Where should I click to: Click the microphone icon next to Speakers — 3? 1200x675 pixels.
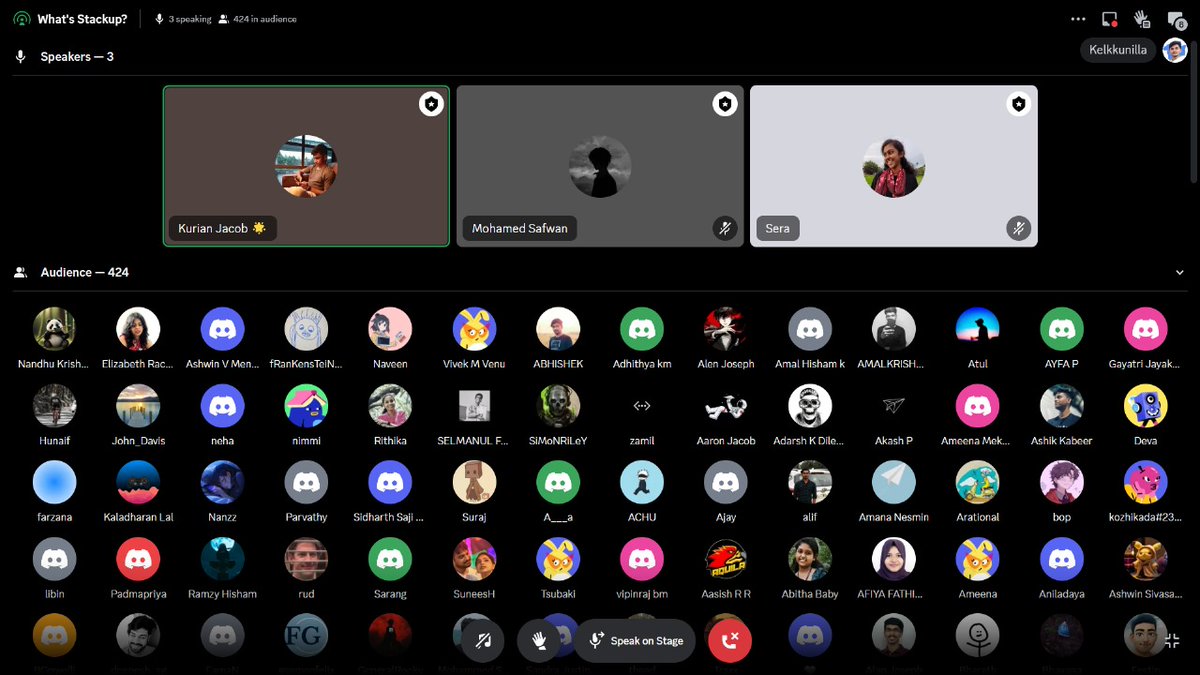(x=20, y=57)
